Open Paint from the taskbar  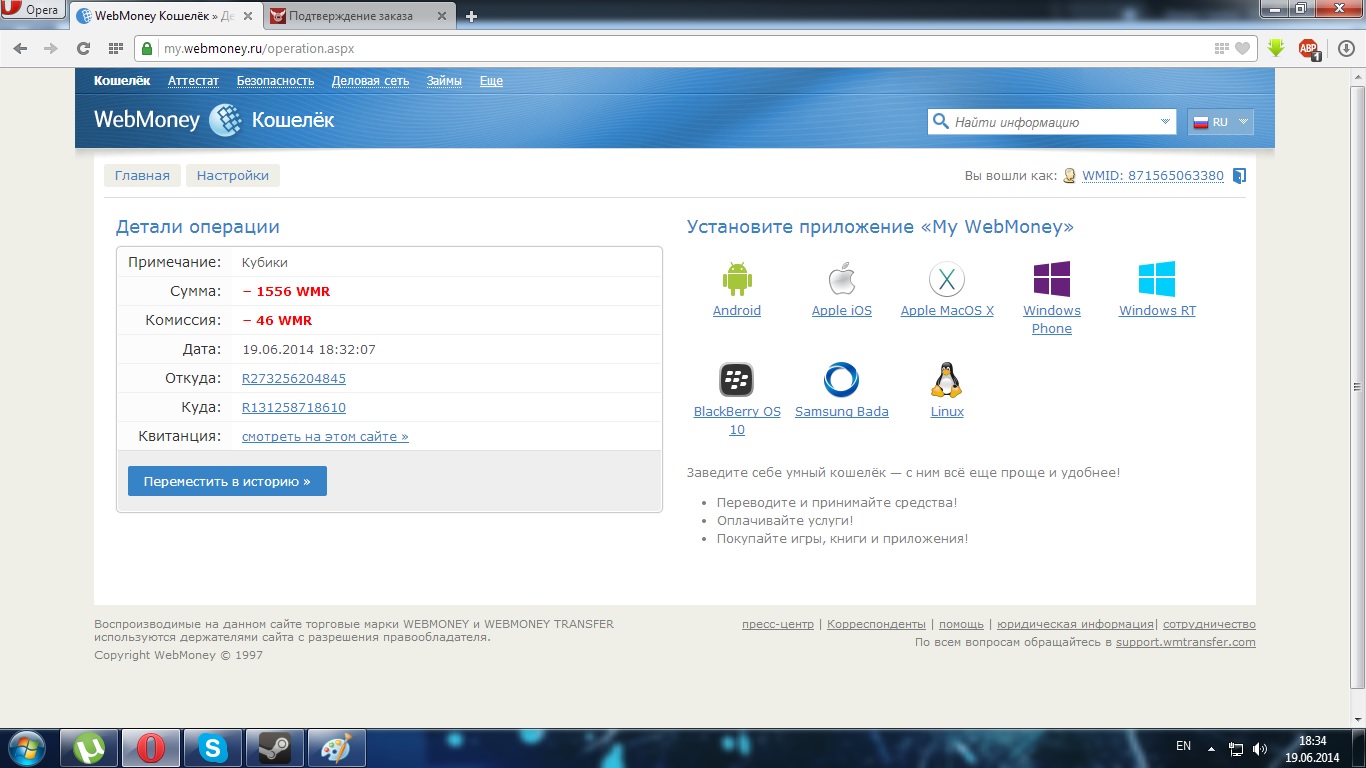tap(336, 748)
